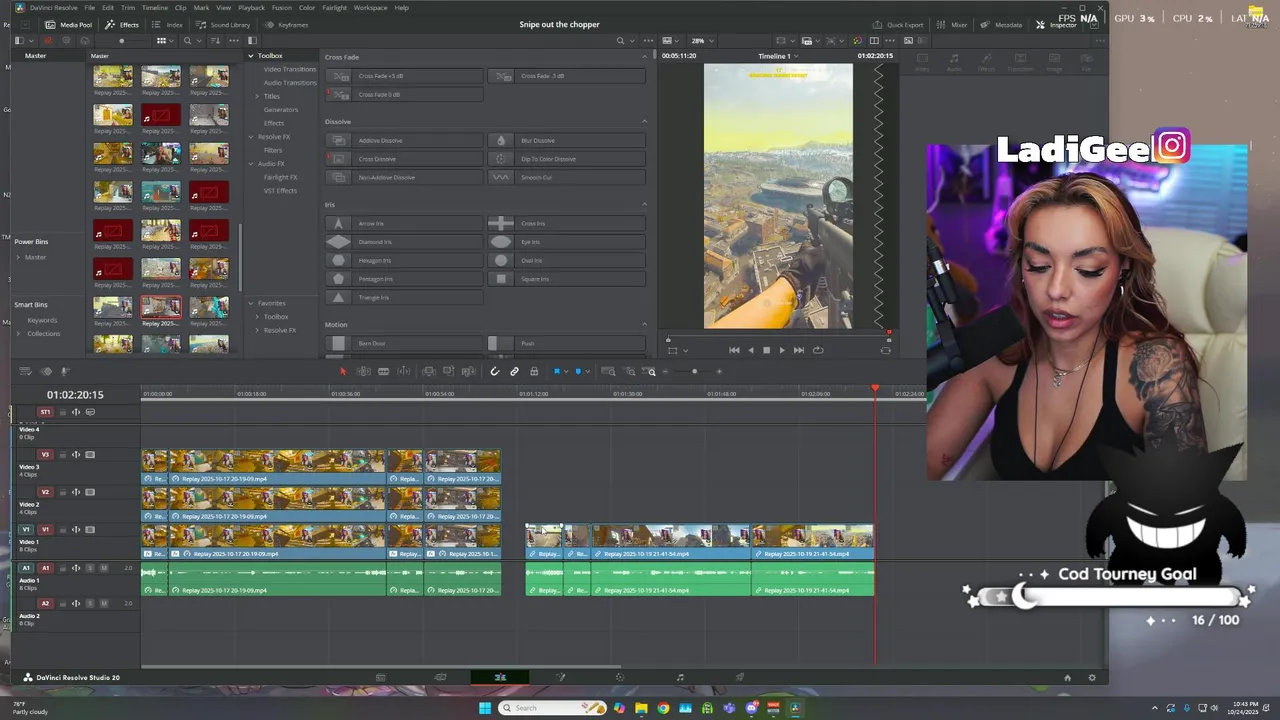The image size is (1280, 720).
Task: Stop playback in the viewer
Action: click(x=766, y=350)
